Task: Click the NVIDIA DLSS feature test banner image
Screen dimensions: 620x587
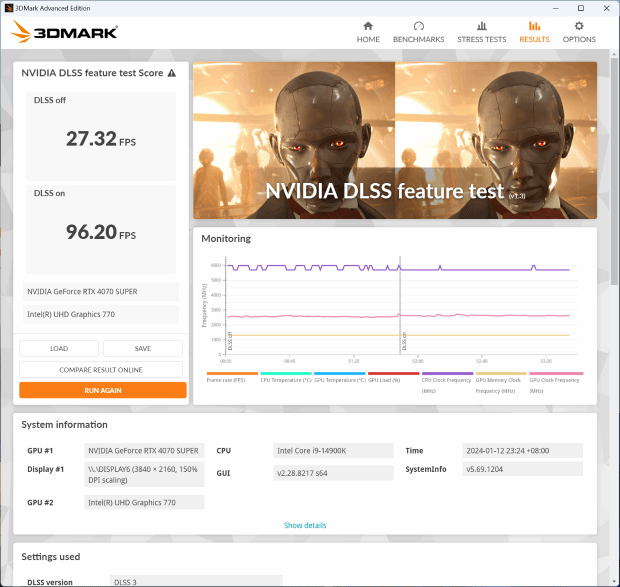Action: click(395, 140)
